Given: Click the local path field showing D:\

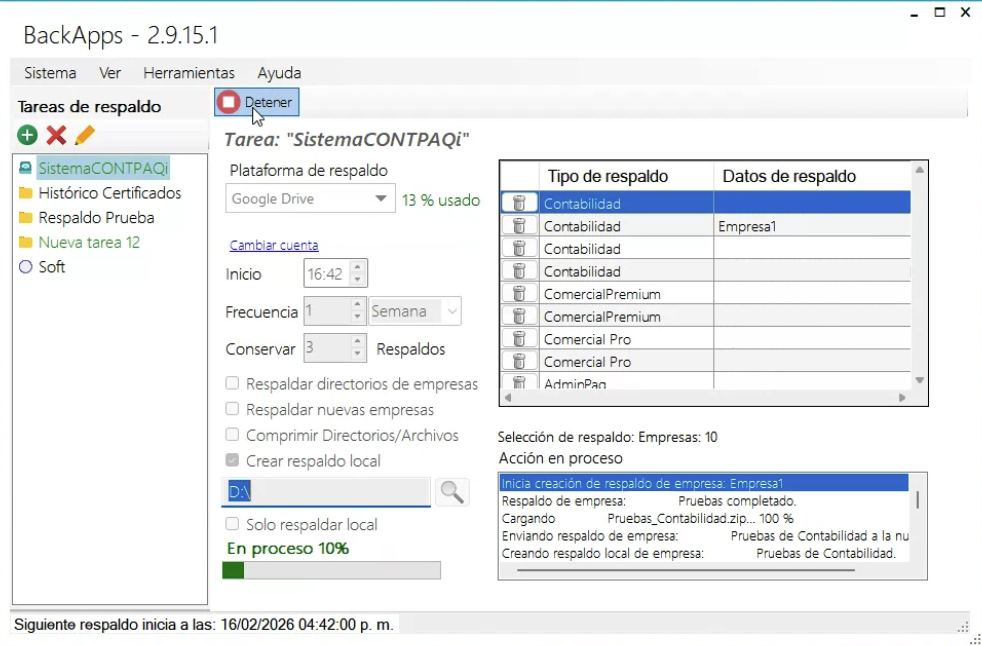Looking at the screenshot, I should point(326,492).
